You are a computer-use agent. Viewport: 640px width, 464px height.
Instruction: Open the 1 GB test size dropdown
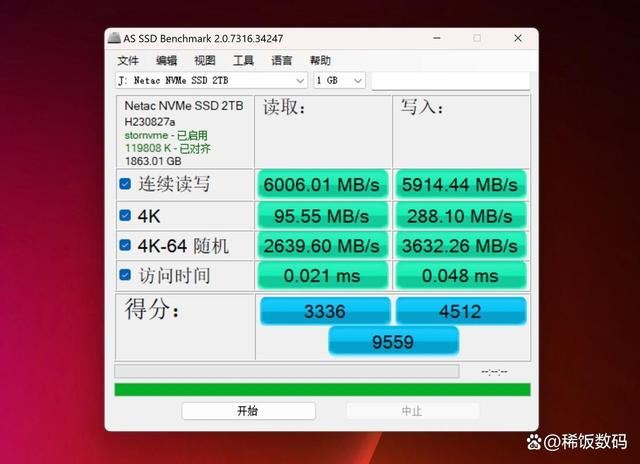point(339,80)
